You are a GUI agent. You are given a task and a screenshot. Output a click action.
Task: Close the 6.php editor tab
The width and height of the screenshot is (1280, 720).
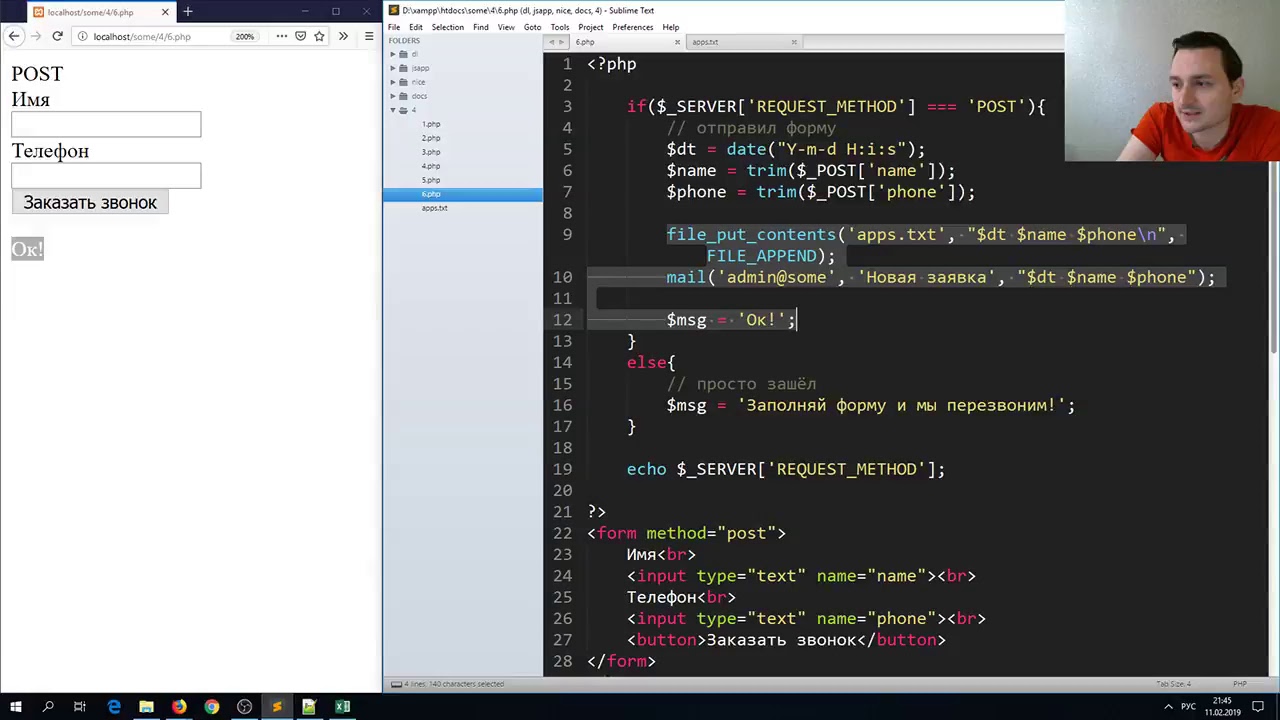tap(677, 42)
